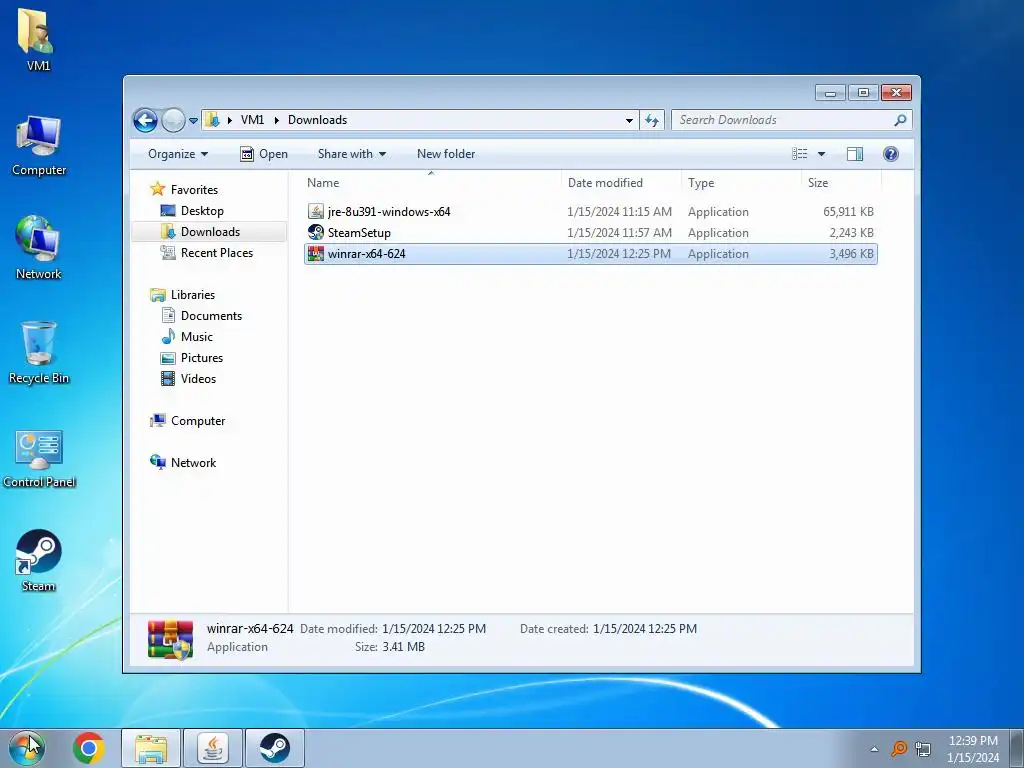Select the jre-8u391-windows-x64 file
This screenshot has height=768, width=1024.
pos(590,212)
